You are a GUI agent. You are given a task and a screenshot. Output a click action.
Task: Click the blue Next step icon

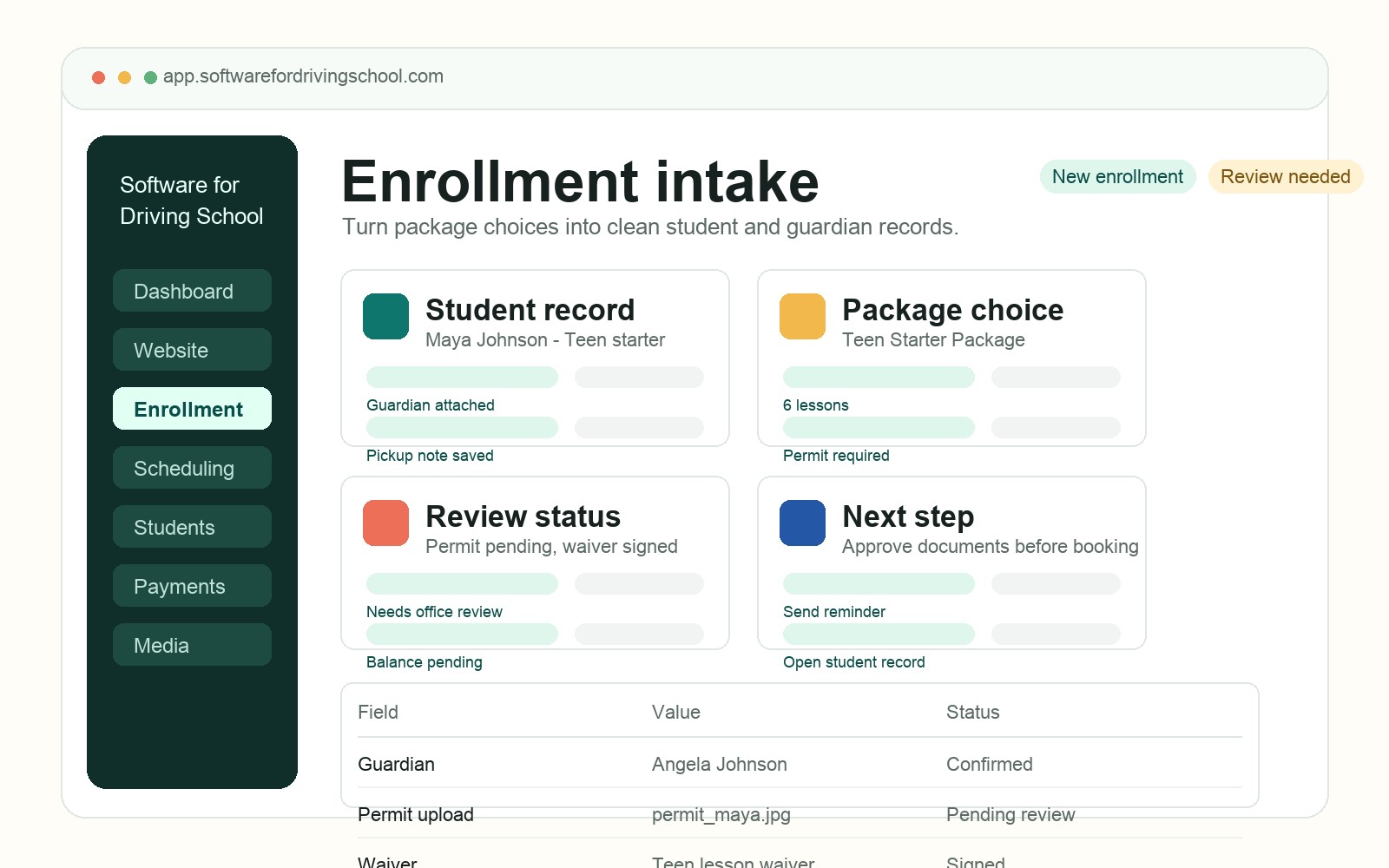(x=802, y=523)
